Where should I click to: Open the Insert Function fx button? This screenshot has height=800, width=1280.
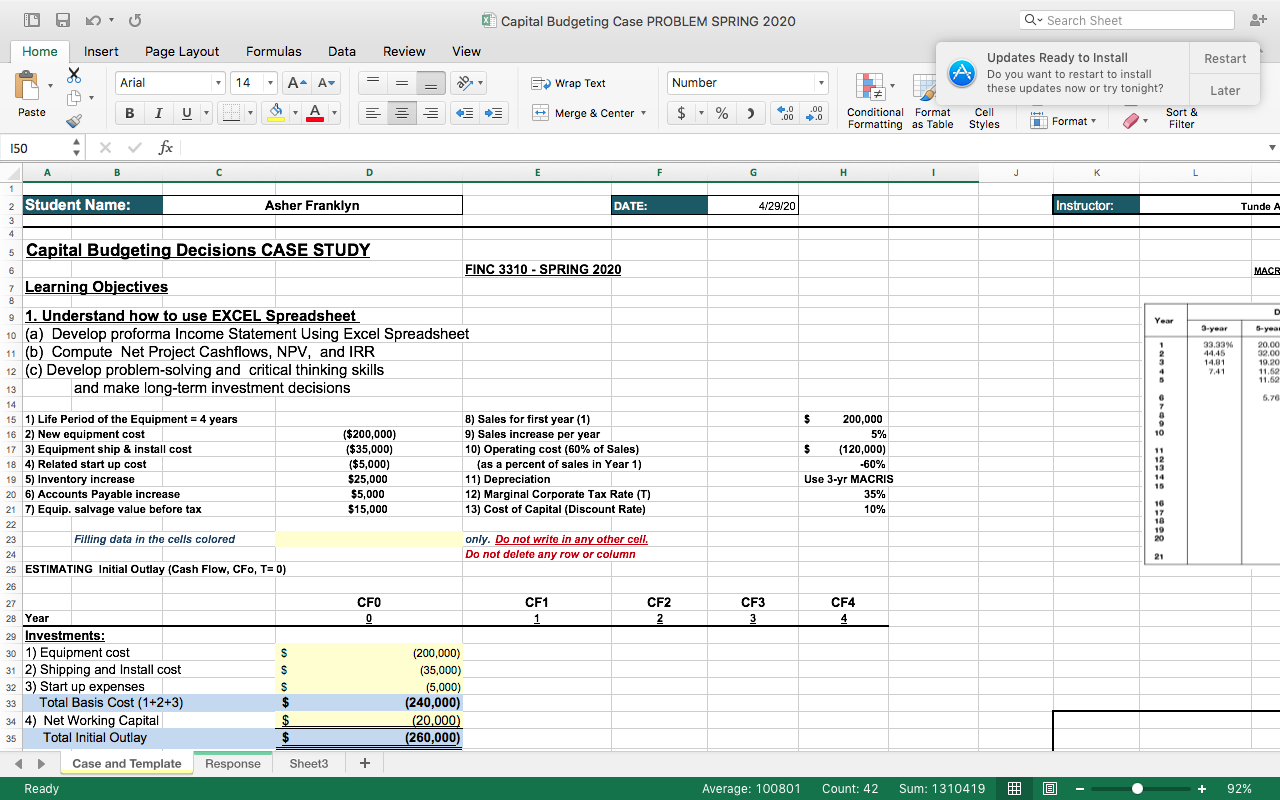tap(166, 147)
